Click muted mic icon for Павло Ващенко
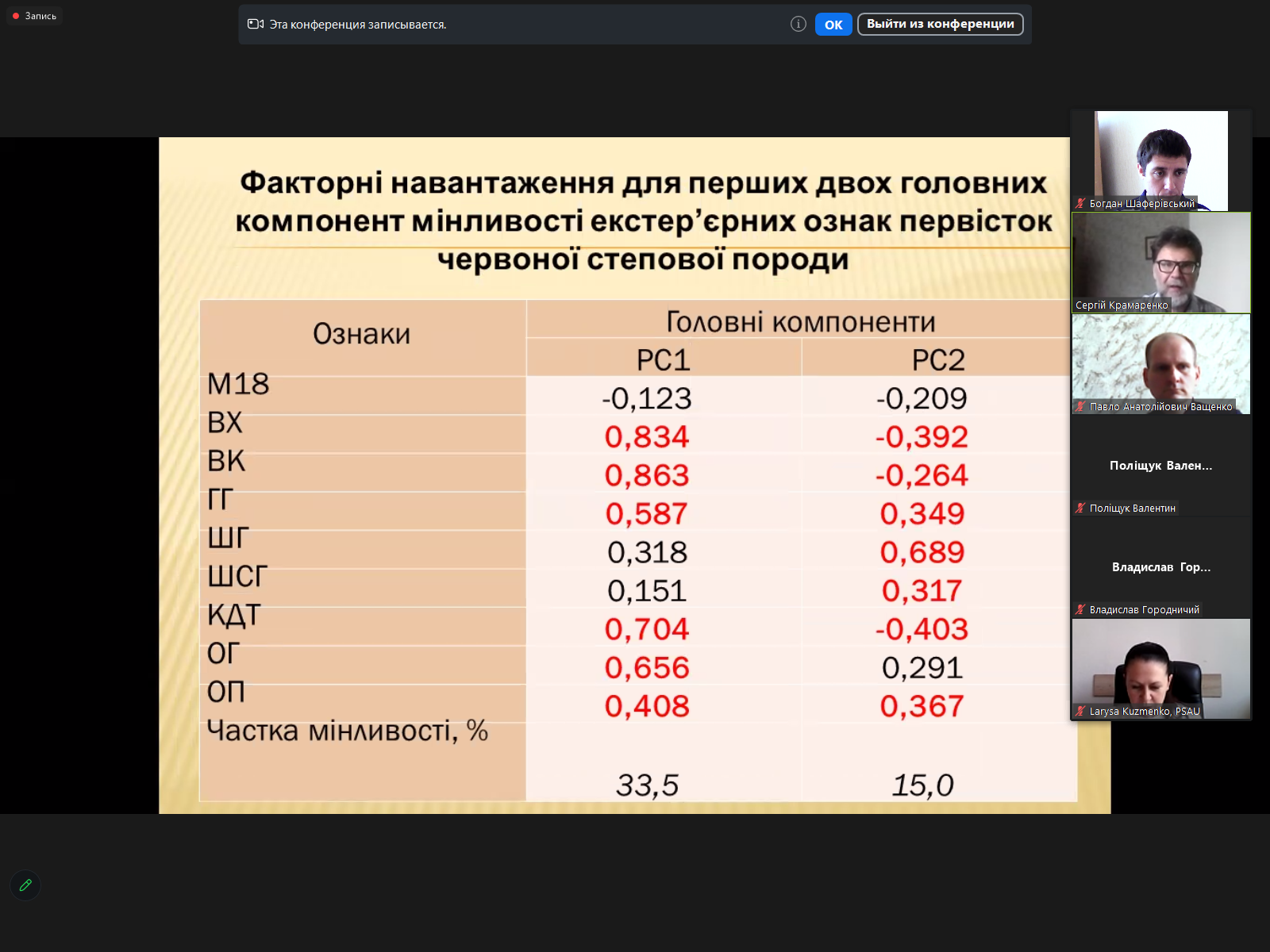Viewport: 1270px width, 952px height. click(1080, 406)
